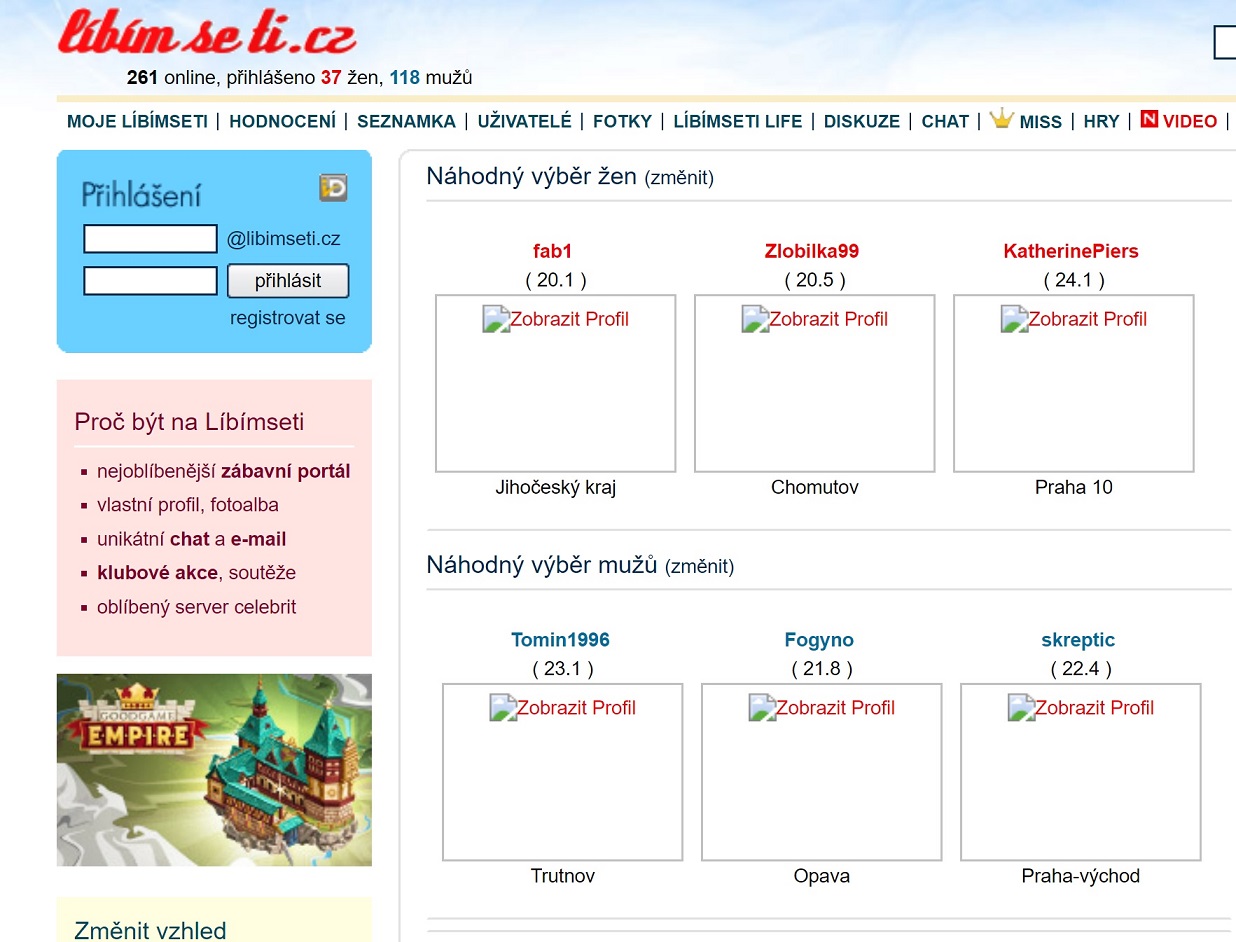The image size is (1236, 942).
Task: Click the crown icon next to MISS
Action: tap(1001, 119)
